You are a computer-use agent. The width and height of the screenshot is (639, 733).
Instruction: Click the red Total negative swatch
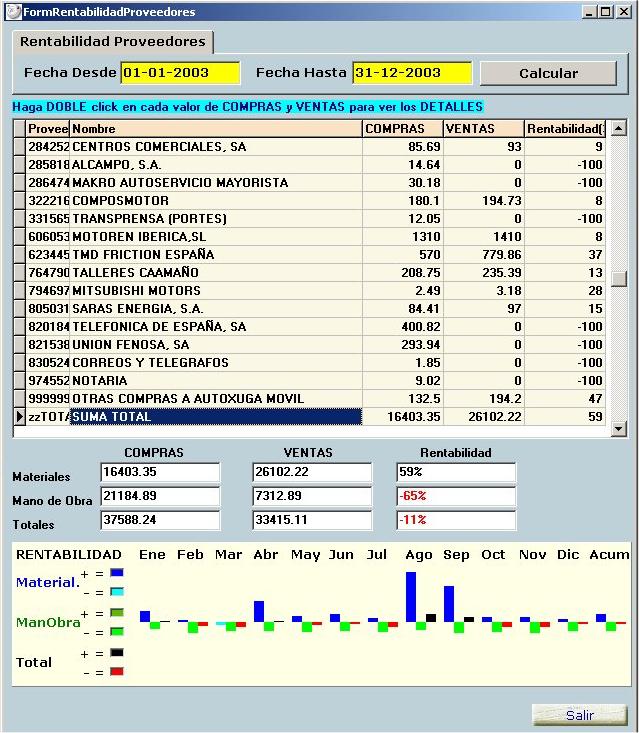(x=117, y=671)
